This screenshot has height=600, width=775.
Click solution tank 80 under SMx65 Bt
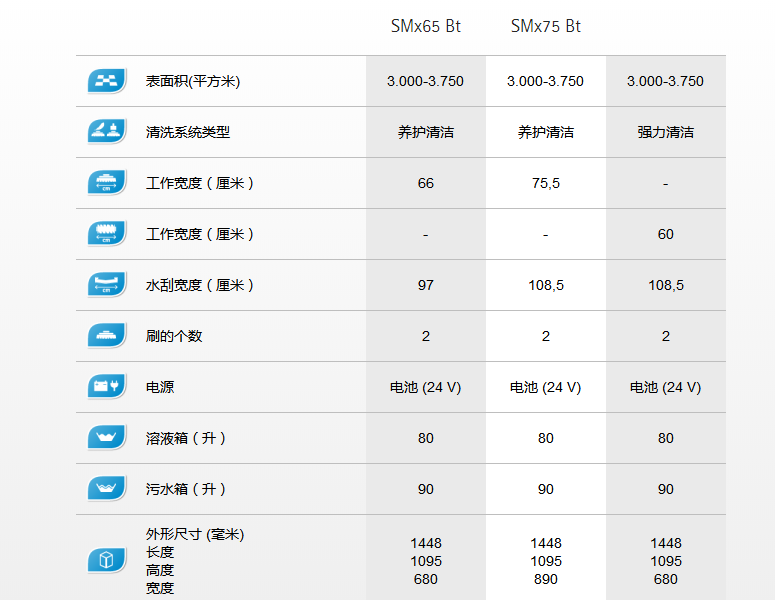pyautogui.click(x=426, y=438)
